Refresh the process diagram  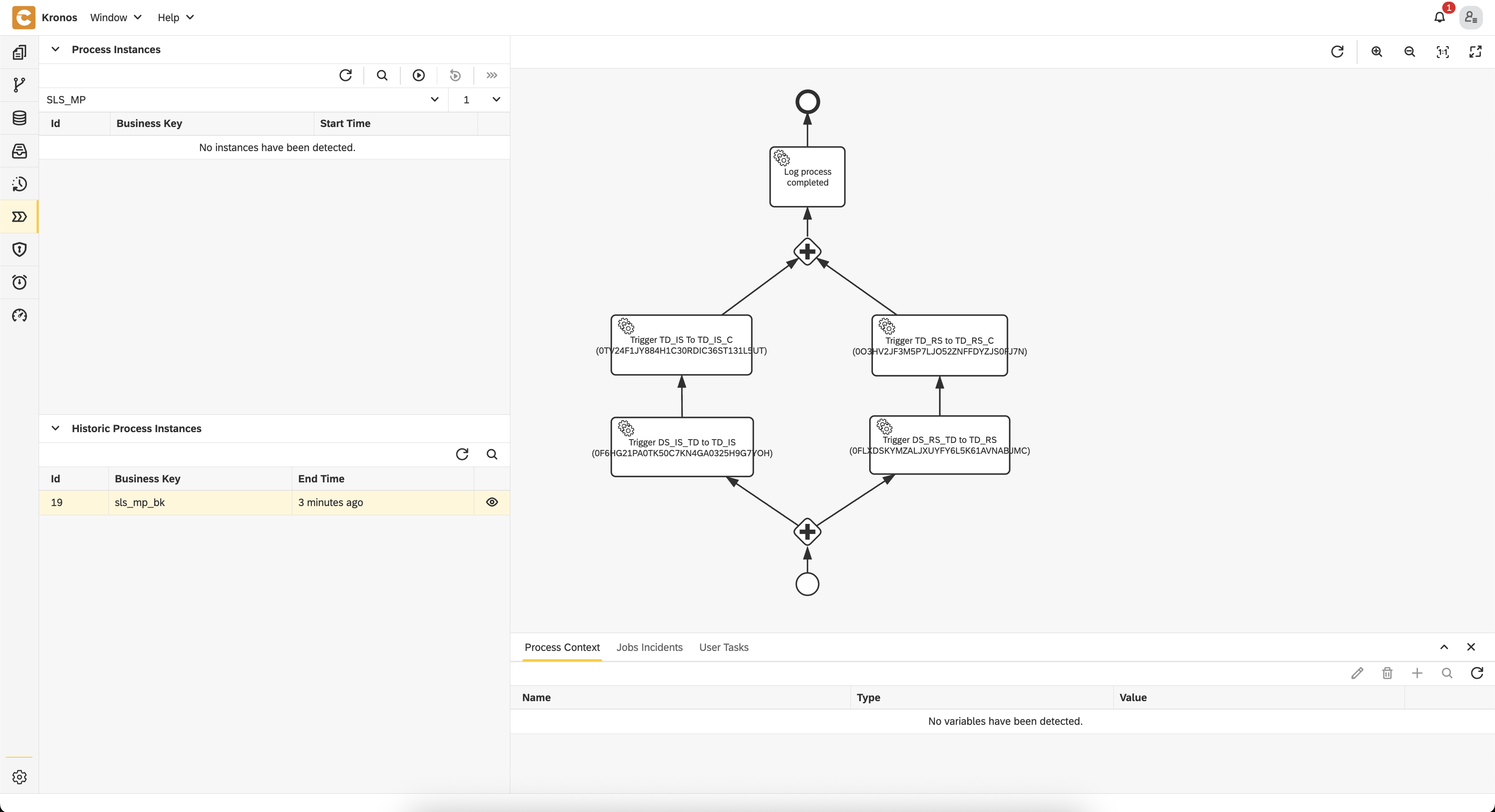coord(1337,51)
